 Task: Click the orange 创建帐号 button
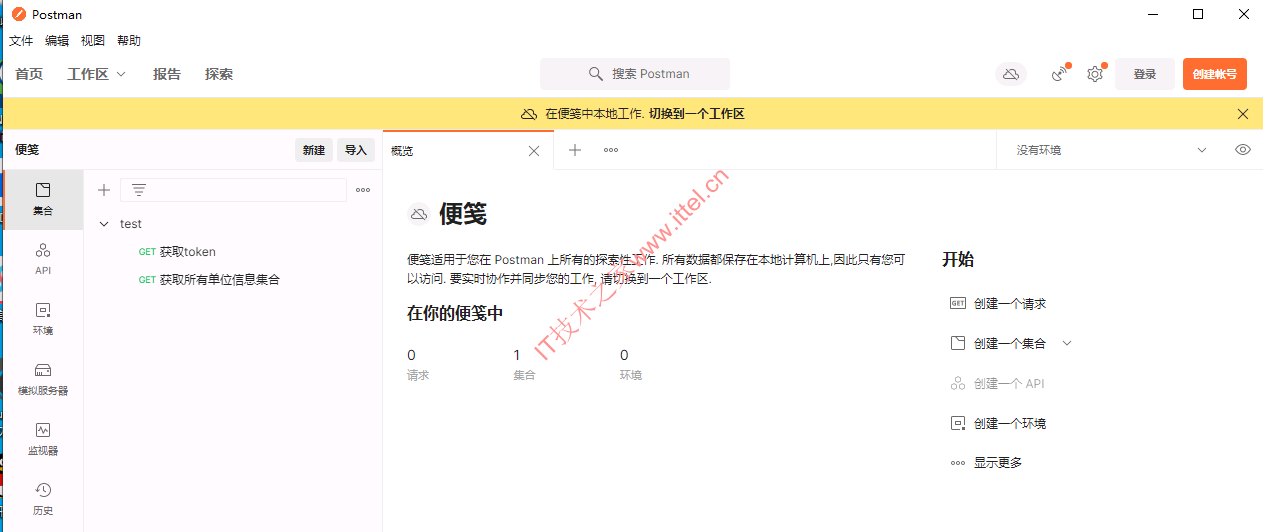click(1215, 74)
